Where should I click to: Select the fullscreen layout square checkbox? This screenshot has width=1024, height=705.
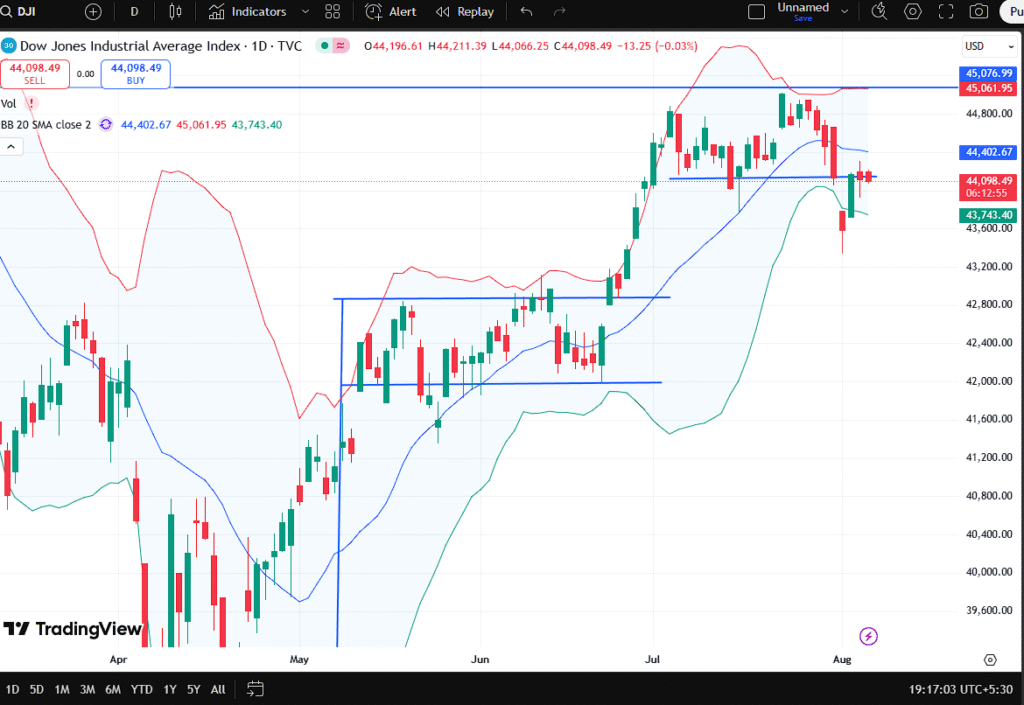point(757,11)
